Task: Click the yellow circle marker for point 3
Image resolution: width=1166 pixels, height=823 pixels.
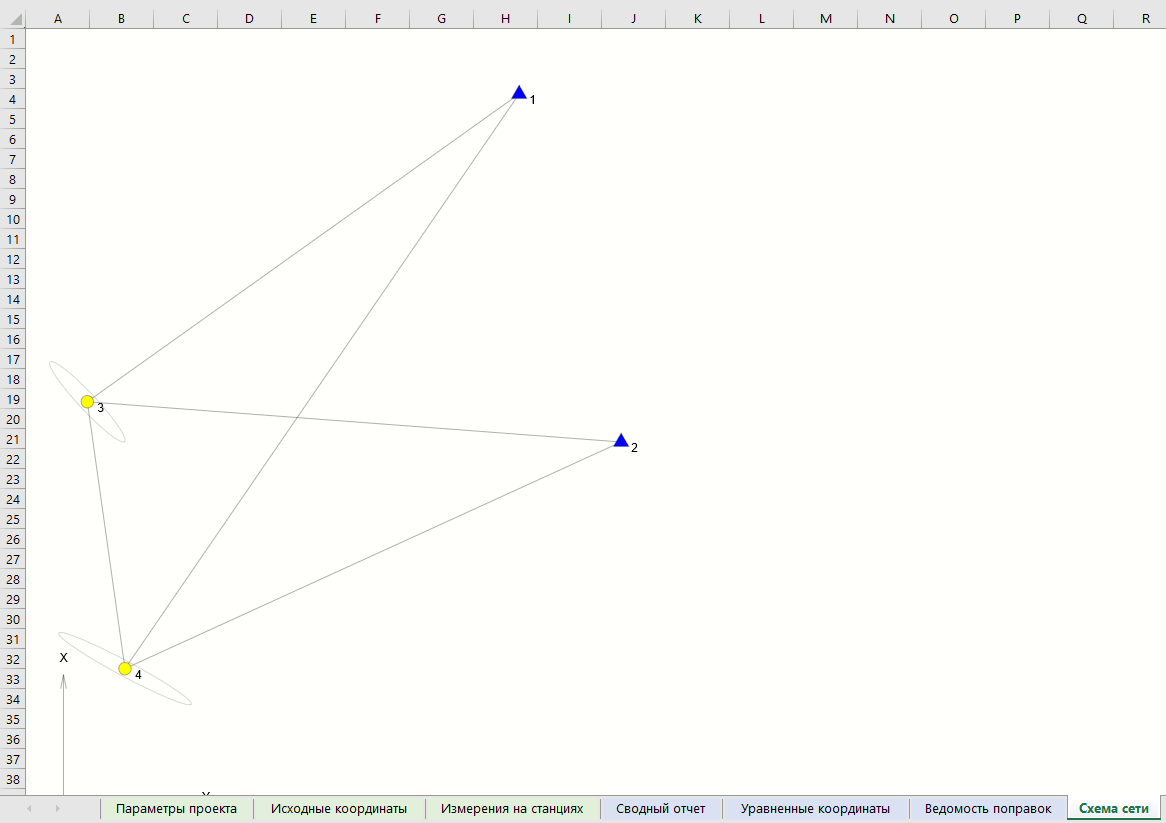Action: (87, 403)
